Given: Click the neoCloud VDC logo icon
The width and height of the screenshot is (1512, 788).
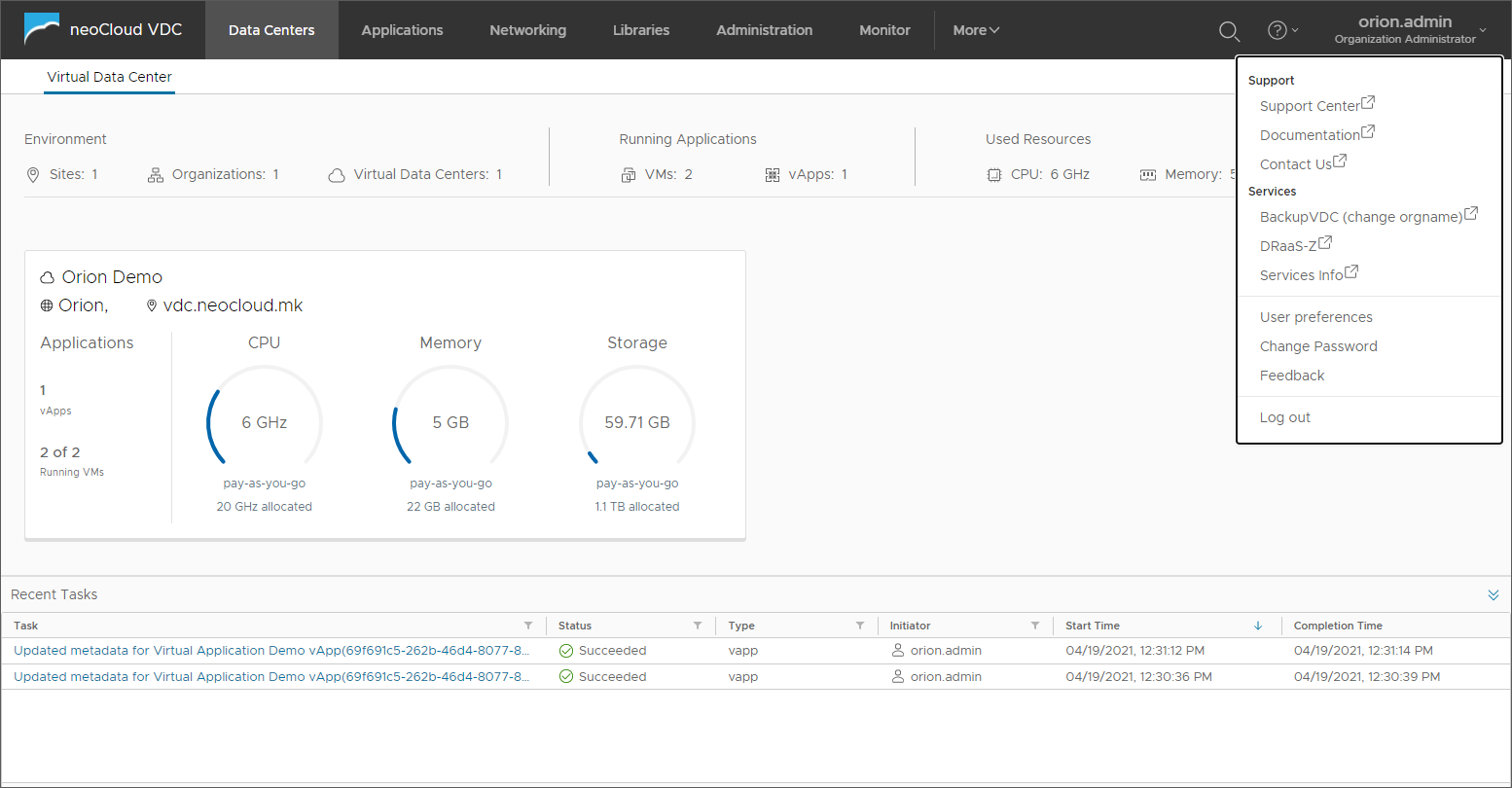Looking at the screenshot, I should point(41,30).
